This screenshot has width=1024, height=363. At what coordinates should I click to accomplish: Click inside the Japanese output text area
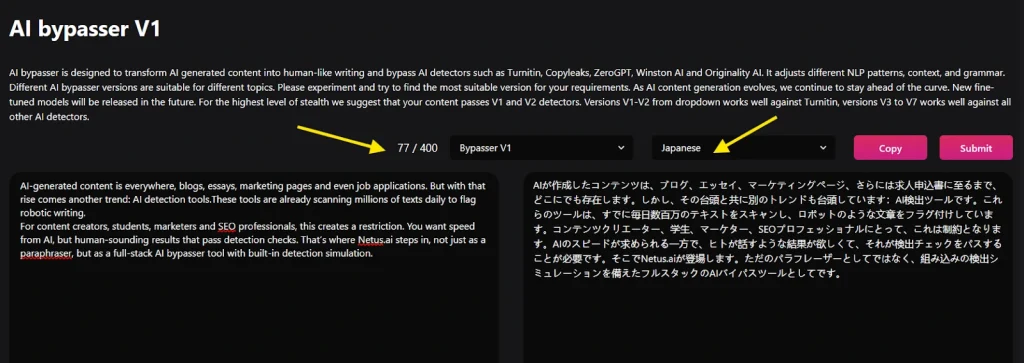769,268
